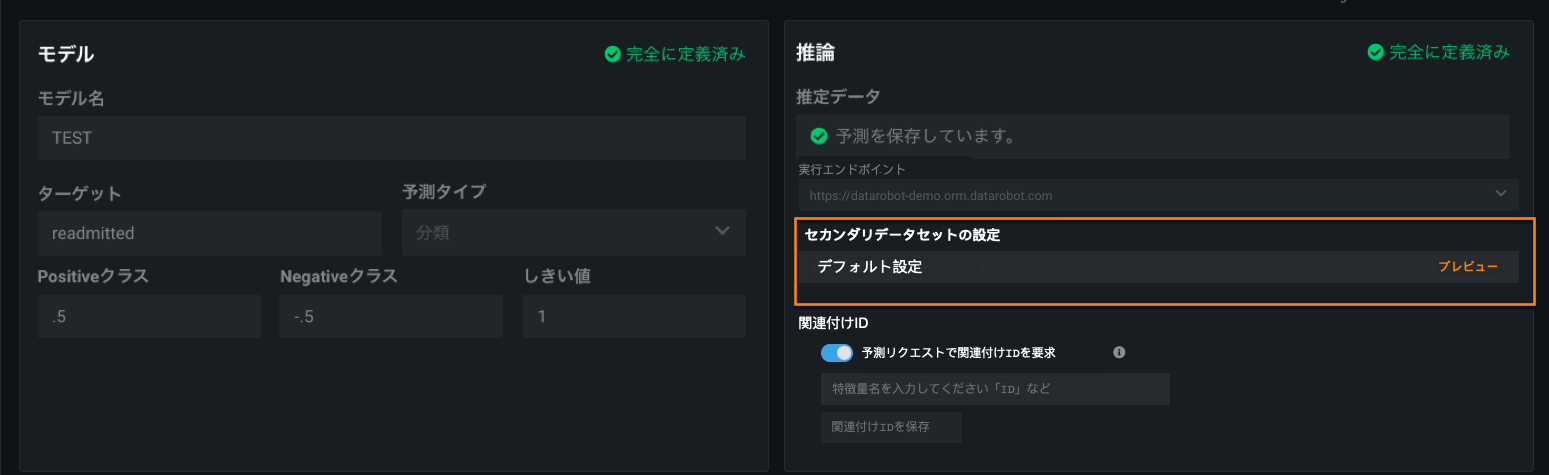The height and width of the screenshot is (475, 1549).
Task: Click the モデル名 field containing TEST
Action: click(x=391, y=138)
